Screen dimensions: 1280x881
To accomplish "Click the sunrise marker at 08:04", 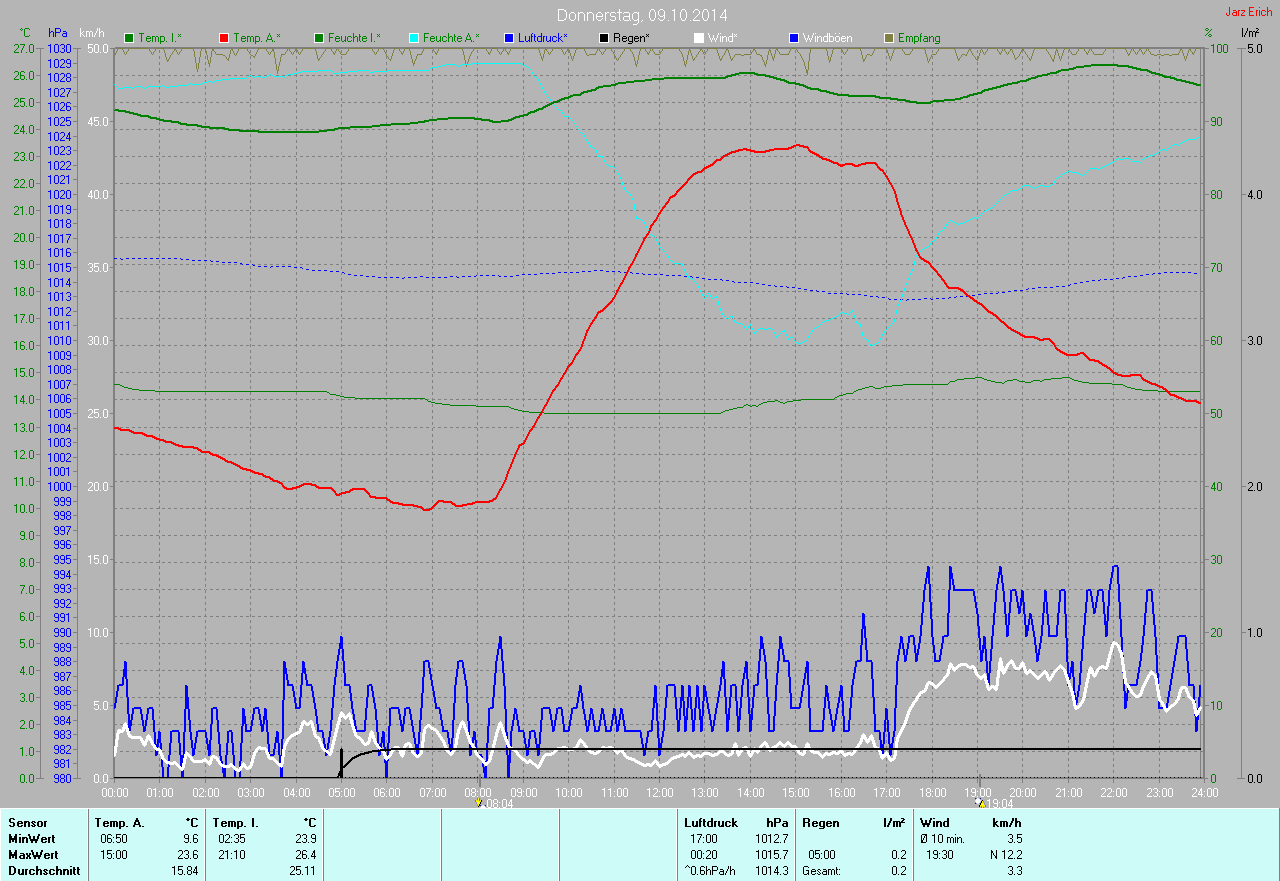I will point(479,802).
